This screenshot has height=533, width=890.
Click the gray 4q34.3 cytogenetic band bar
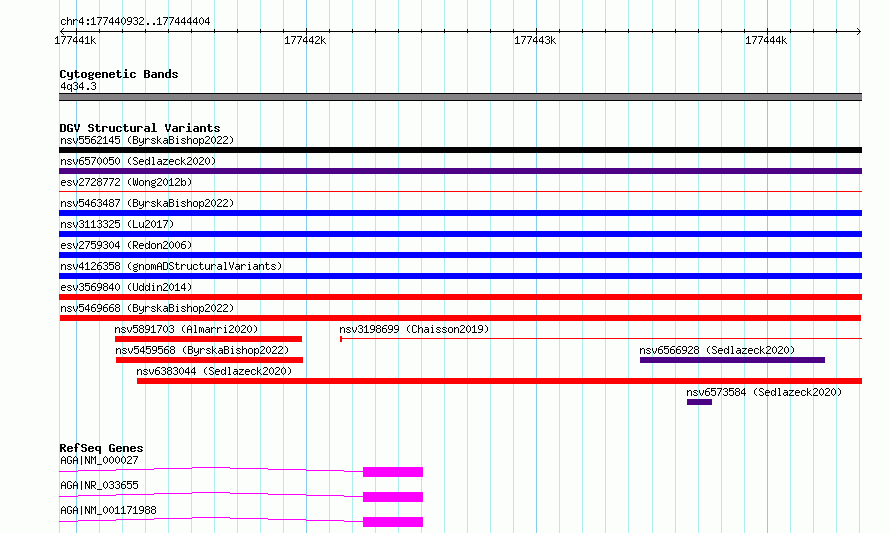click(x=460, y=97)
